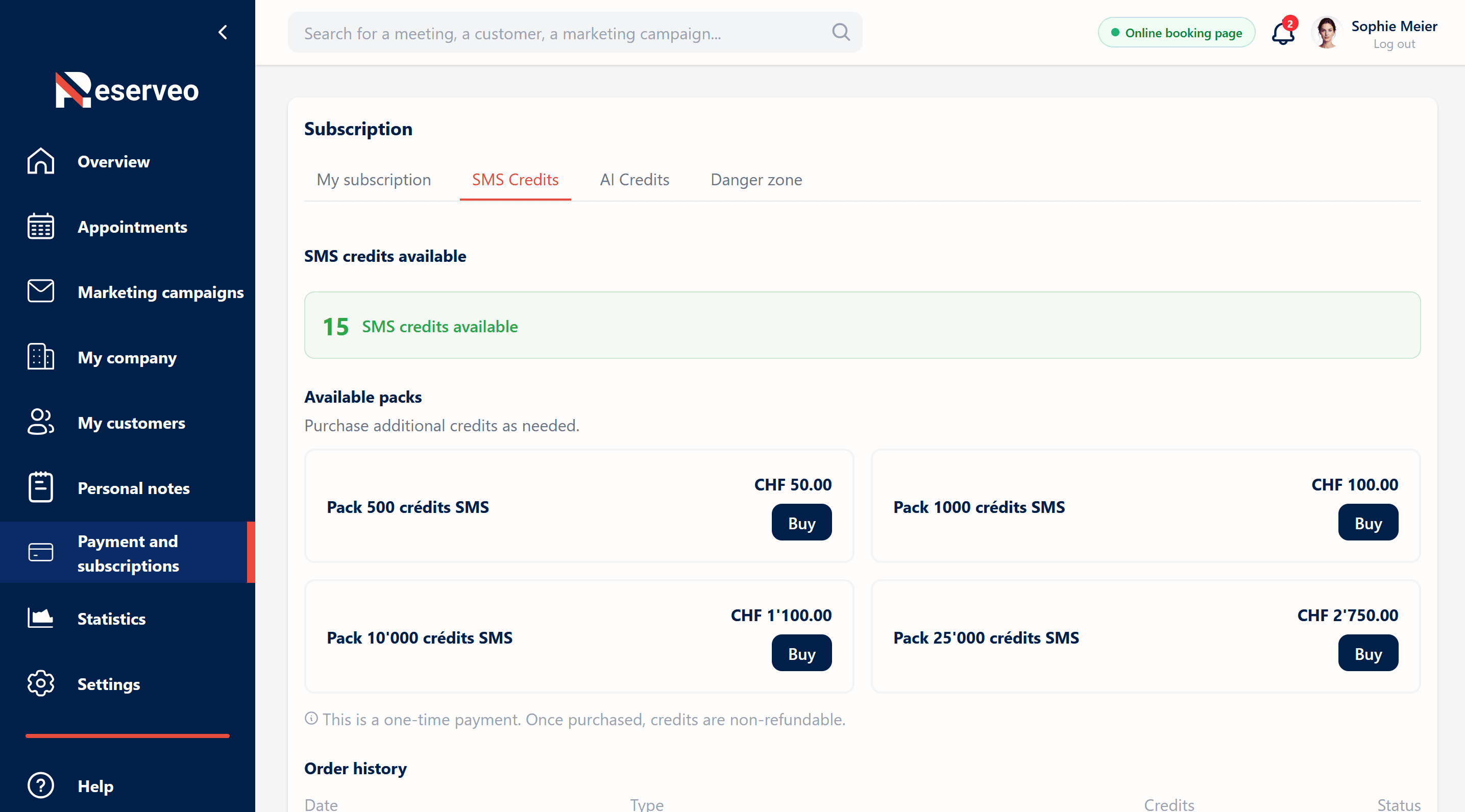This screenshot has width=1465, height=812.
Task: Focus the meeting and customer search field
Action: pos(574,33)
